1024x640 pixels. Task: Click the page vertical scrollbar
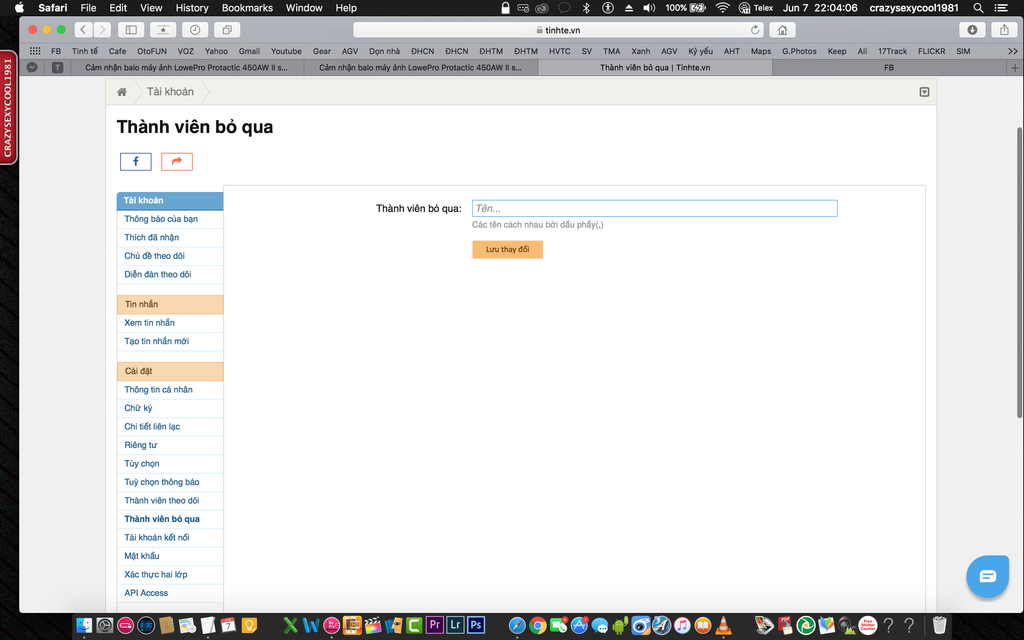click(1019, 272)
